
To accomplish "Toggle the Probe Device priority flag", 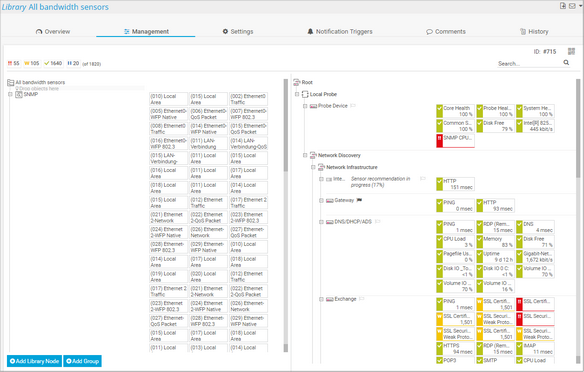I will click(353, 106).
